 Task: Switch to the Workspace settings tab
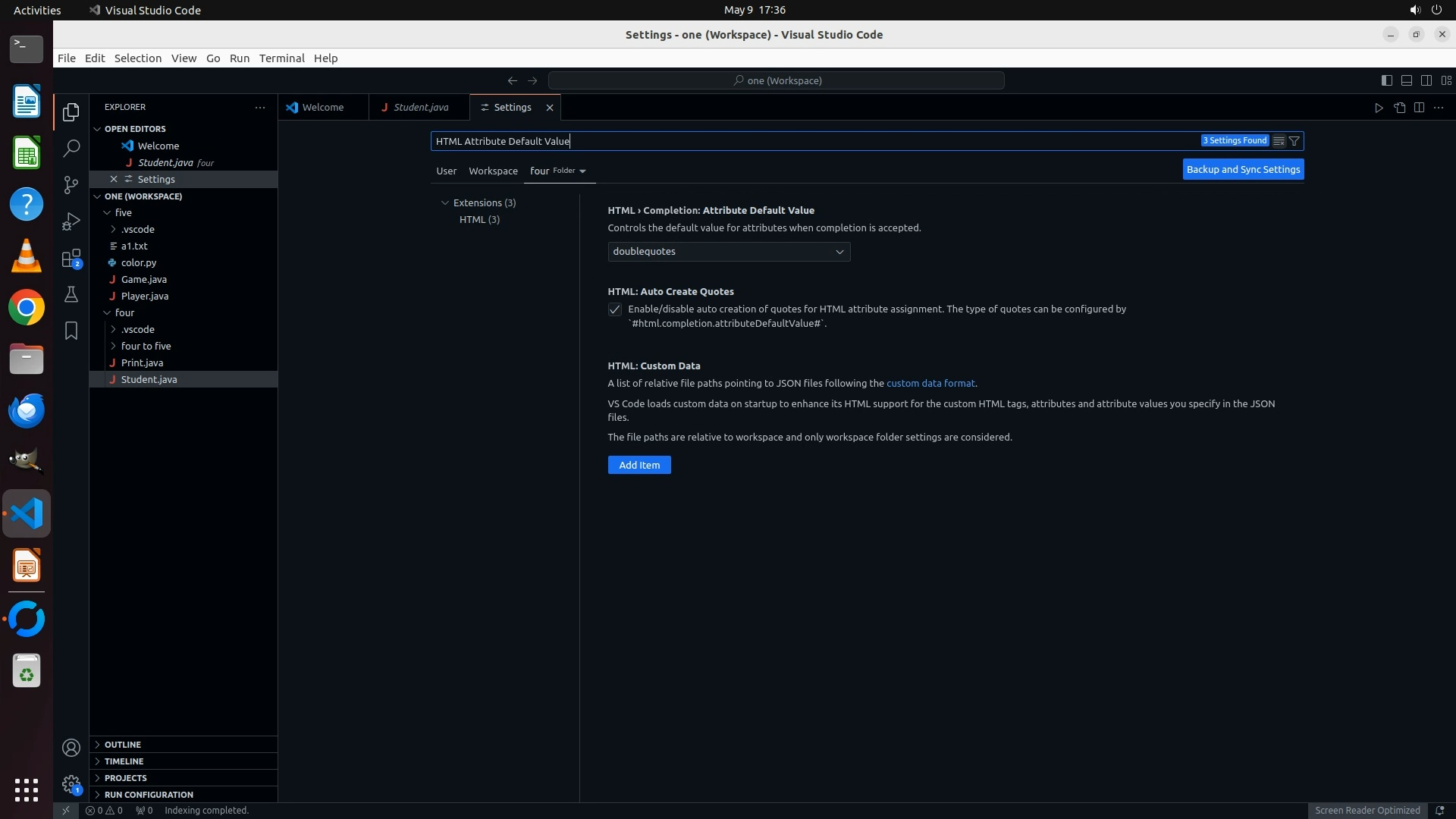[x=493, y=171]
